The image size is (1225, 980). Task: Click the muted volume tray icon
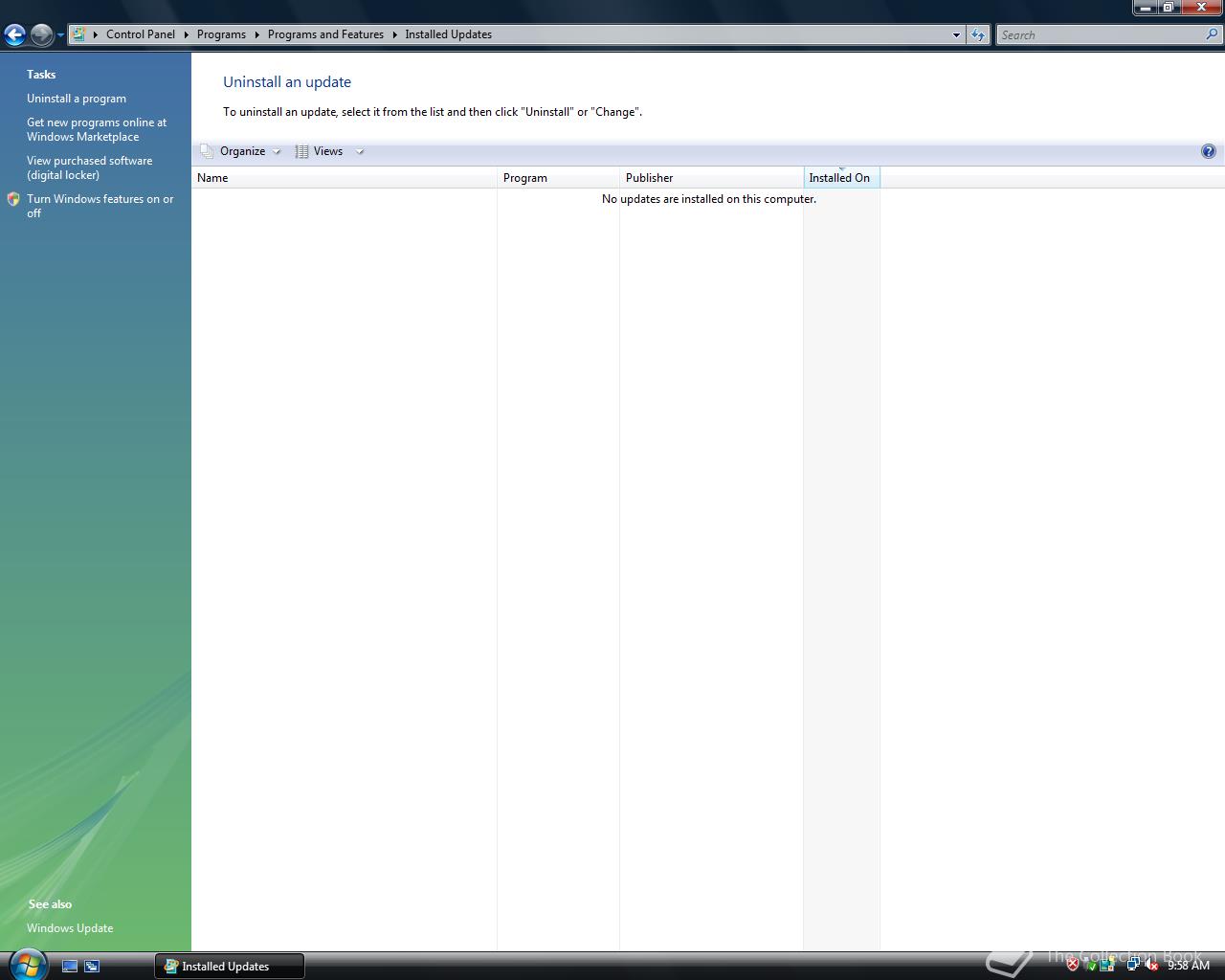click(1151, 966)
